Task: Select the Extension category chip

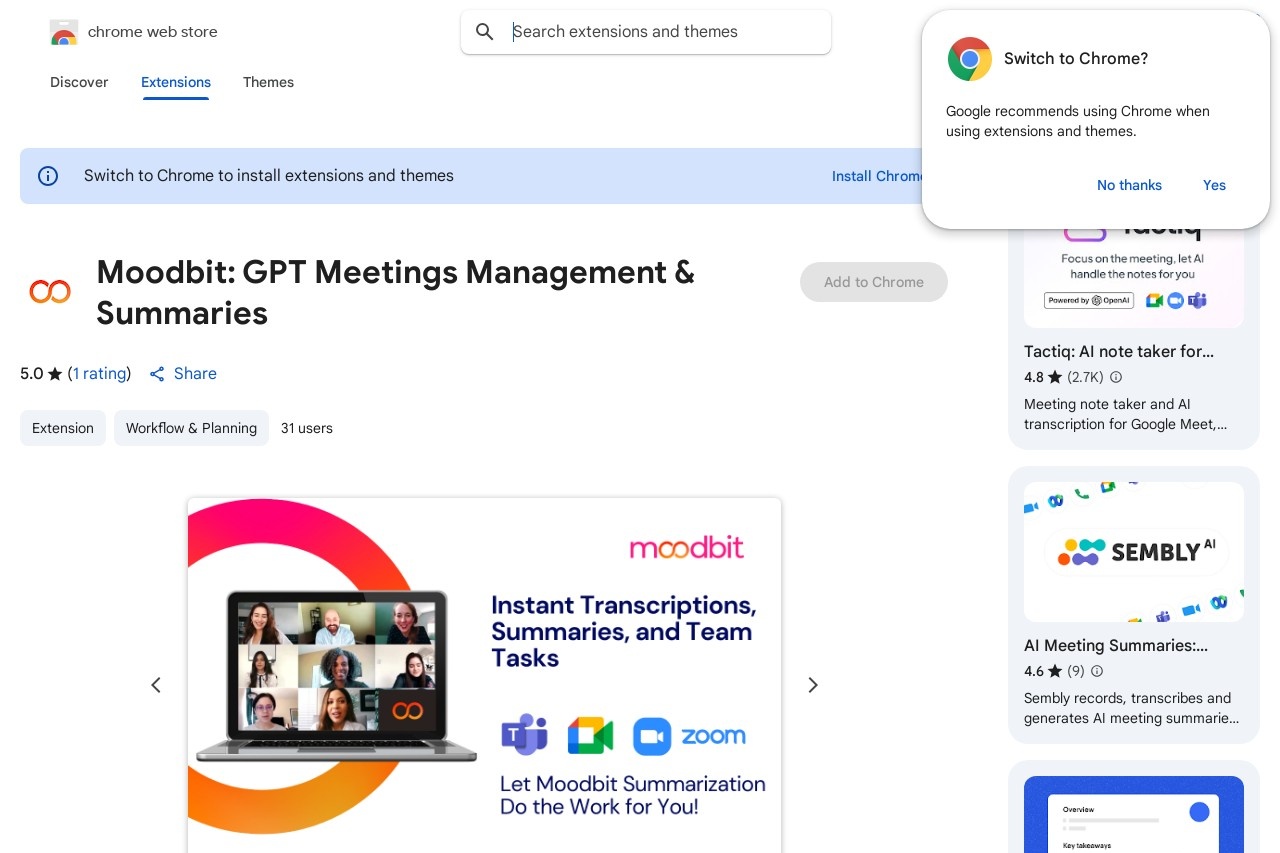Action: 63,428
